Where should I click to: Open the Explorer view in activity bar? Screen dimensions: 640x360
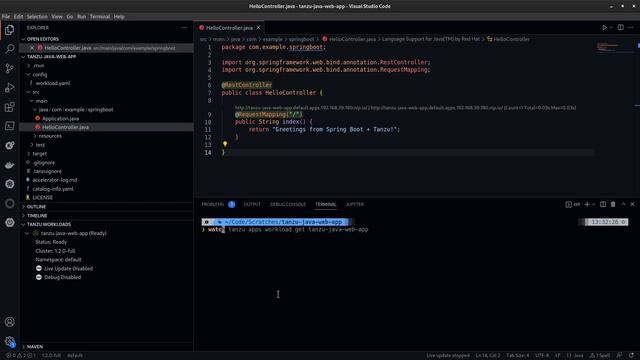coord(9,30)
